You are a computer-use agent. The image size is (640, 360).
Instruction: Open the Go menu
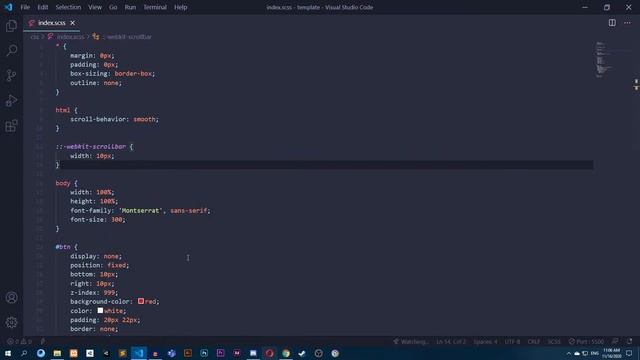click(113, 7)
